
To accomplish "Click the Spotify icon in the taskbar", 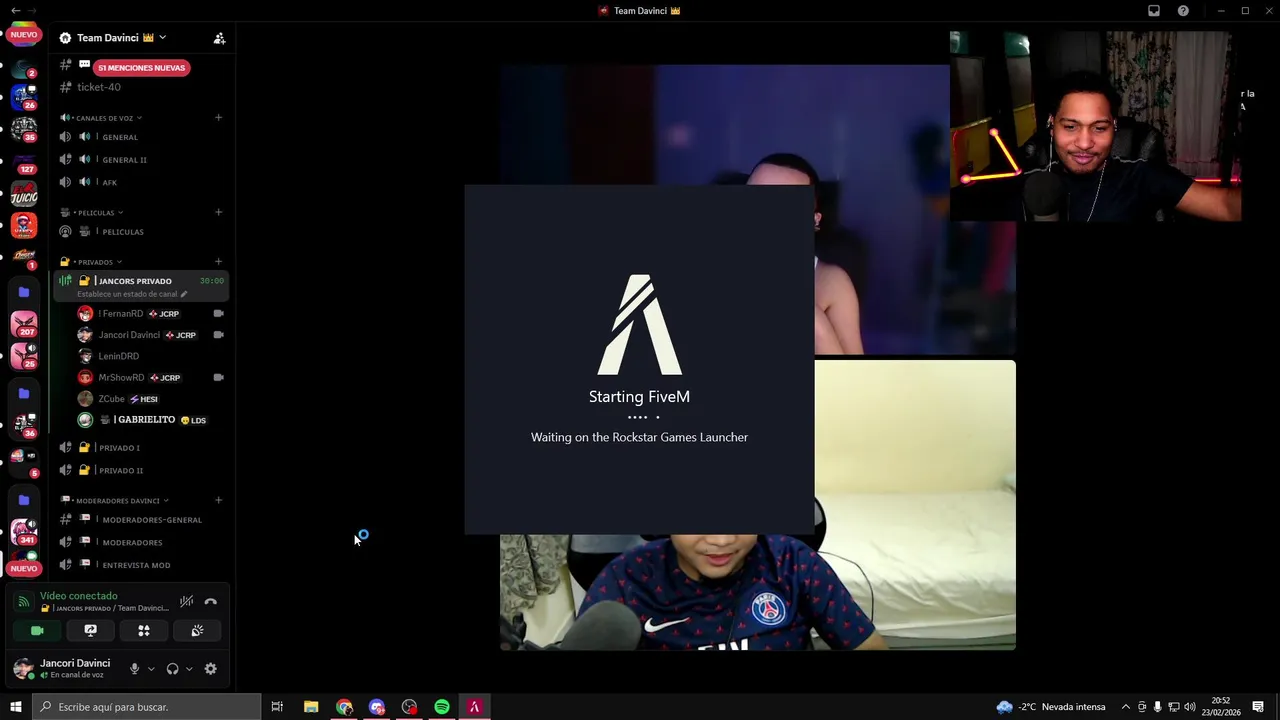I will (x=442, y=707).
